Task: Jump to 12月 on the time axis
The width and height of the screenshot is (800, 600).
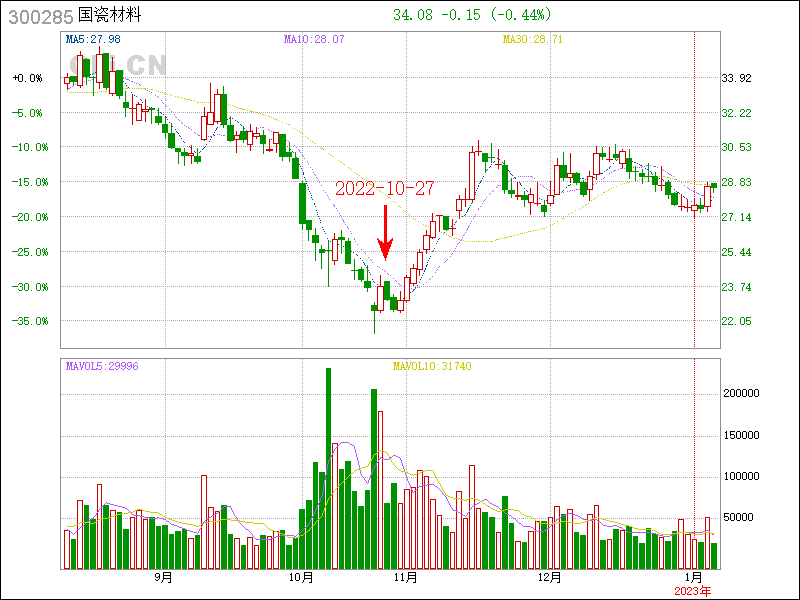Action: click(548, 578)
